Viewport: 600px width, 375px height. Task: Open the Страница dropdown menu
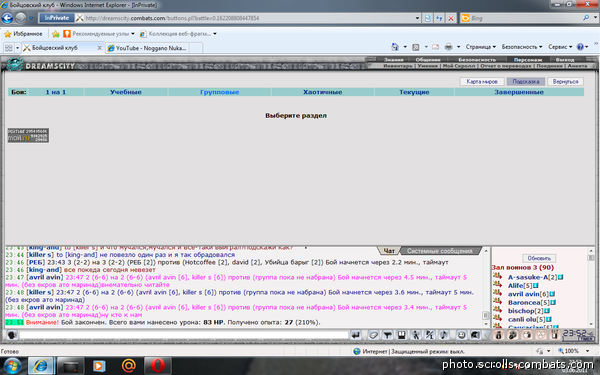tap(481, 47)
